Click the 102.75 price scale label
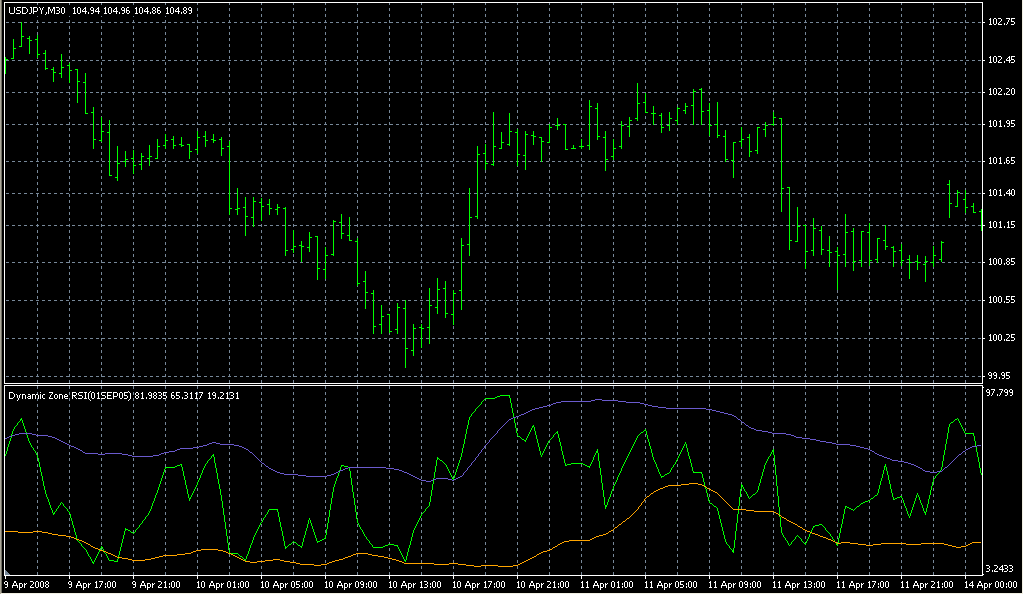This screenshot has width=1024, height=594. tap(1000, 21)
